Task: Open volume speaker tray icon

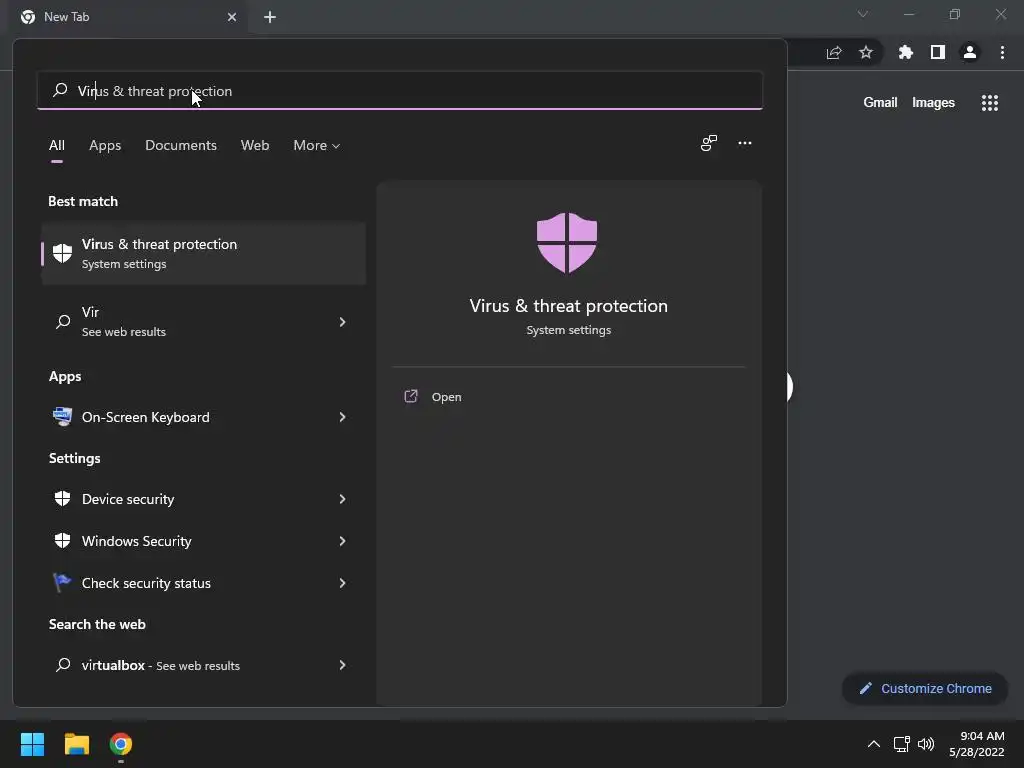Action: (x=926, y=744)
